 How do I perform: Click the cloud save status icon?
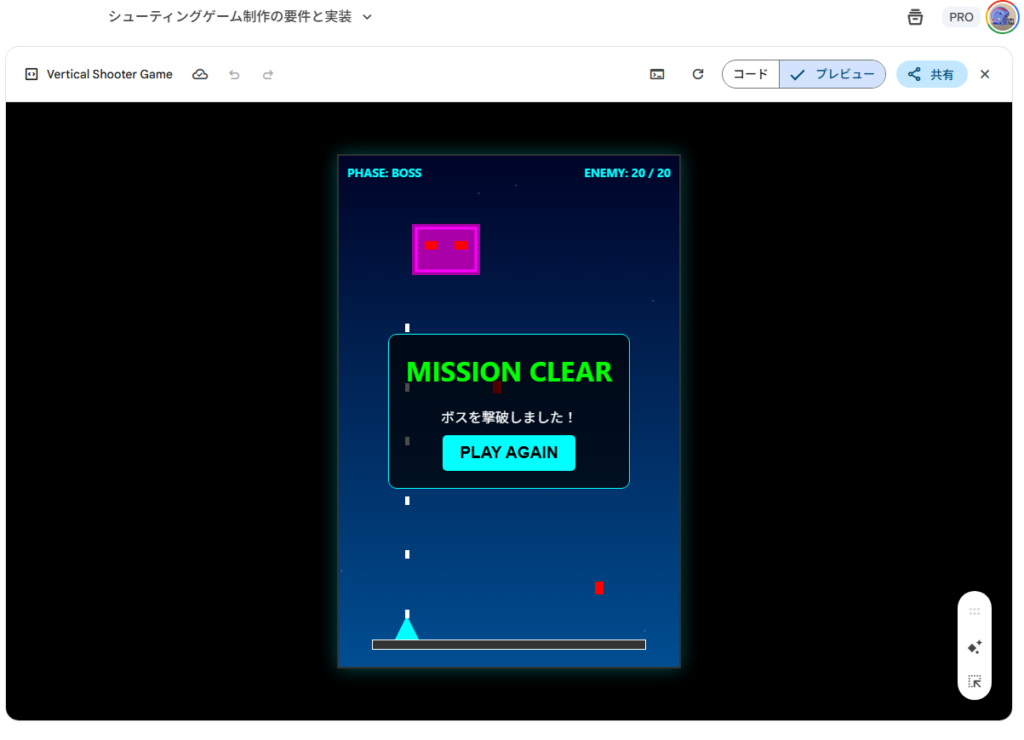tap(200, 74)
